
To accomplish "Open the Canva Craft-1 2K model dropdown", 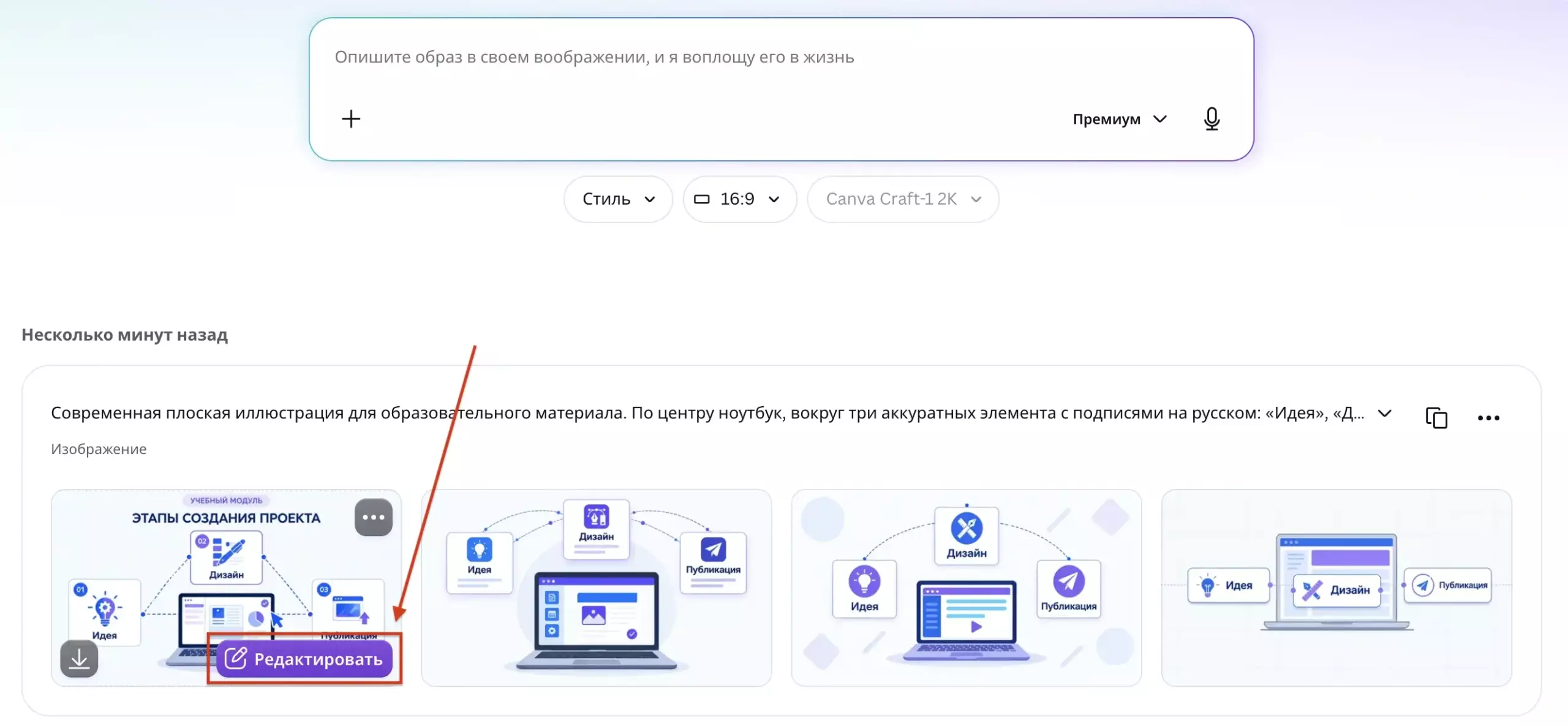I will click(903, 199).
